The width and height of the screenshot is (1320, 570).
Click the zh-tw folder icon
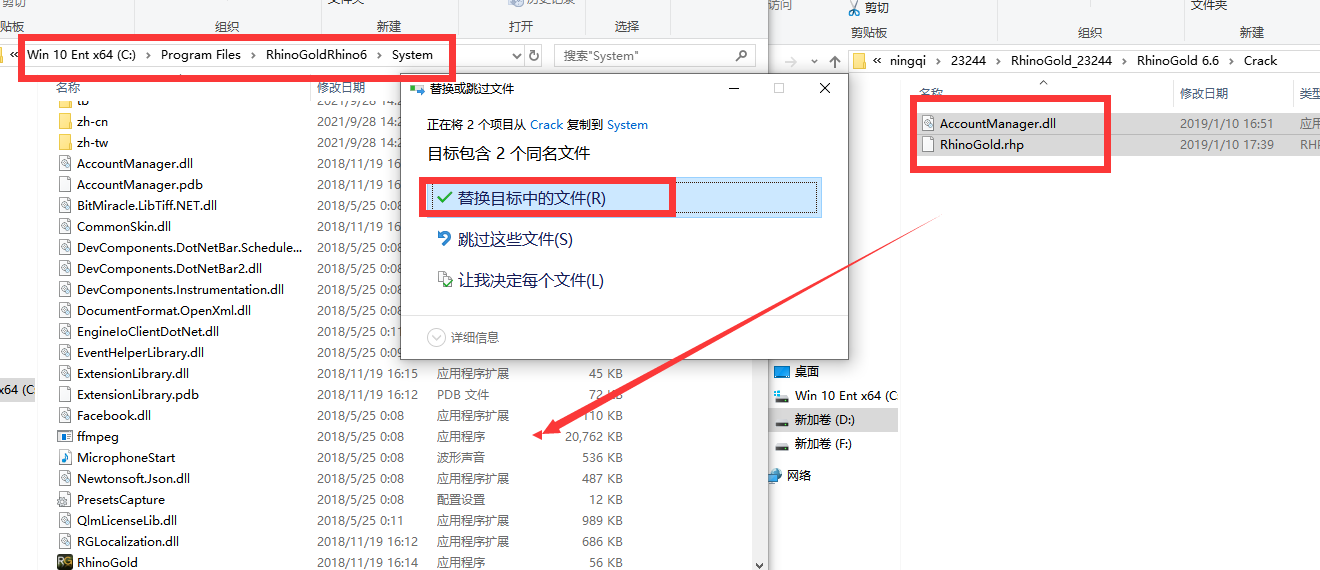coord(65,143)
